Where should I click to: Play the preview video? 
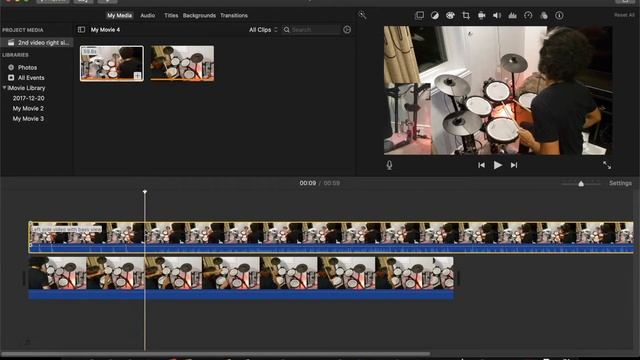coord(498,165)
